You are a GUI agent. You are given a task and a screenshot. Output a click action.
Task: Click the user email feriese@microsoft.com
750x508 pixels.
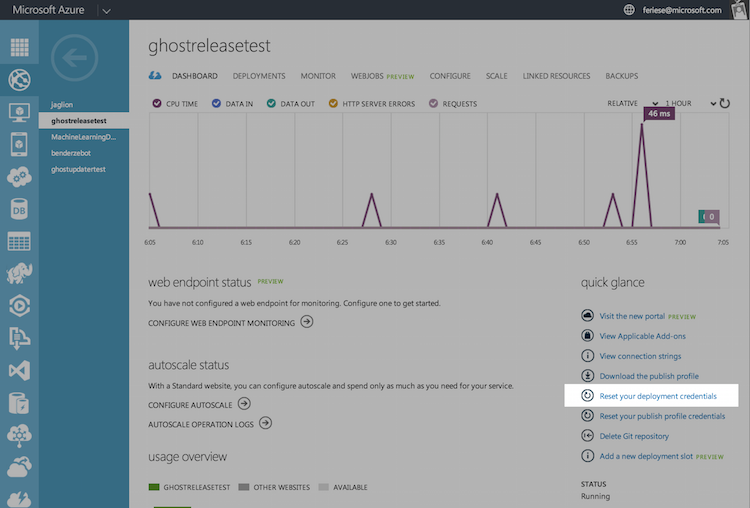click(x=682, y=10)
